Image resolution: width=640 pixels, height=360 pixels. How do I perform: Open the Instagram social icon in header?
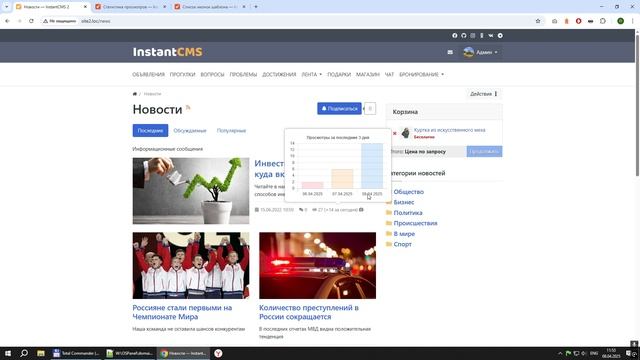pos(473,36)
